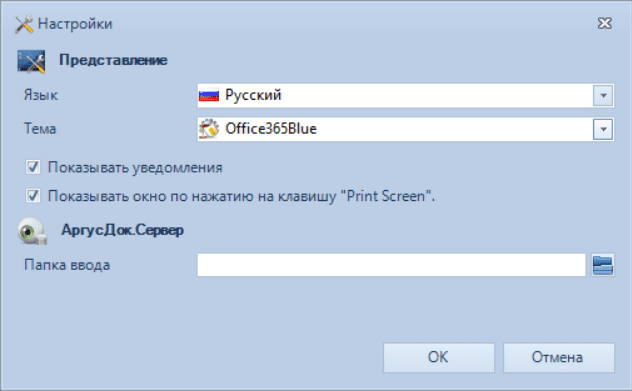Click the Показывать уведомления label text

pos(135,168)
